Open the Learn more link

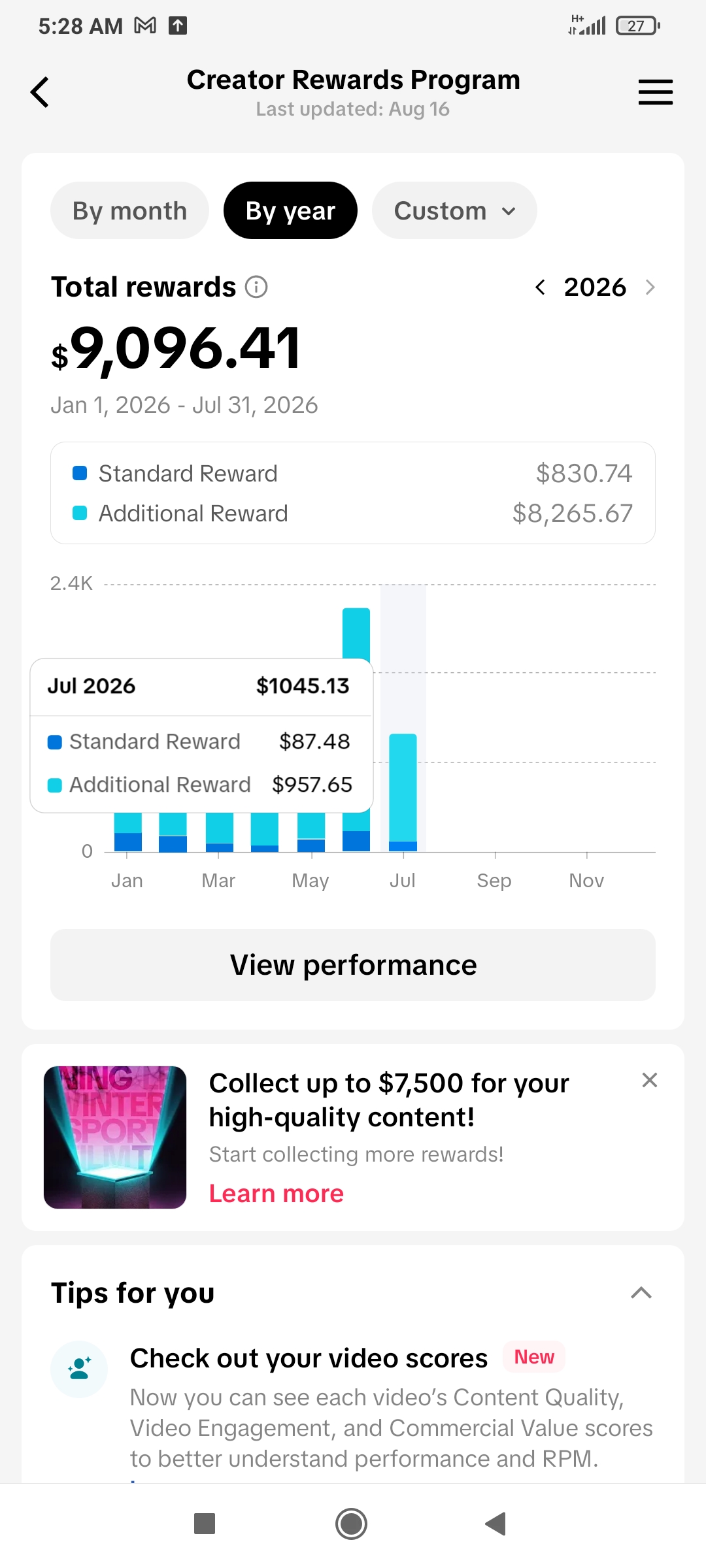(277, 1194)
